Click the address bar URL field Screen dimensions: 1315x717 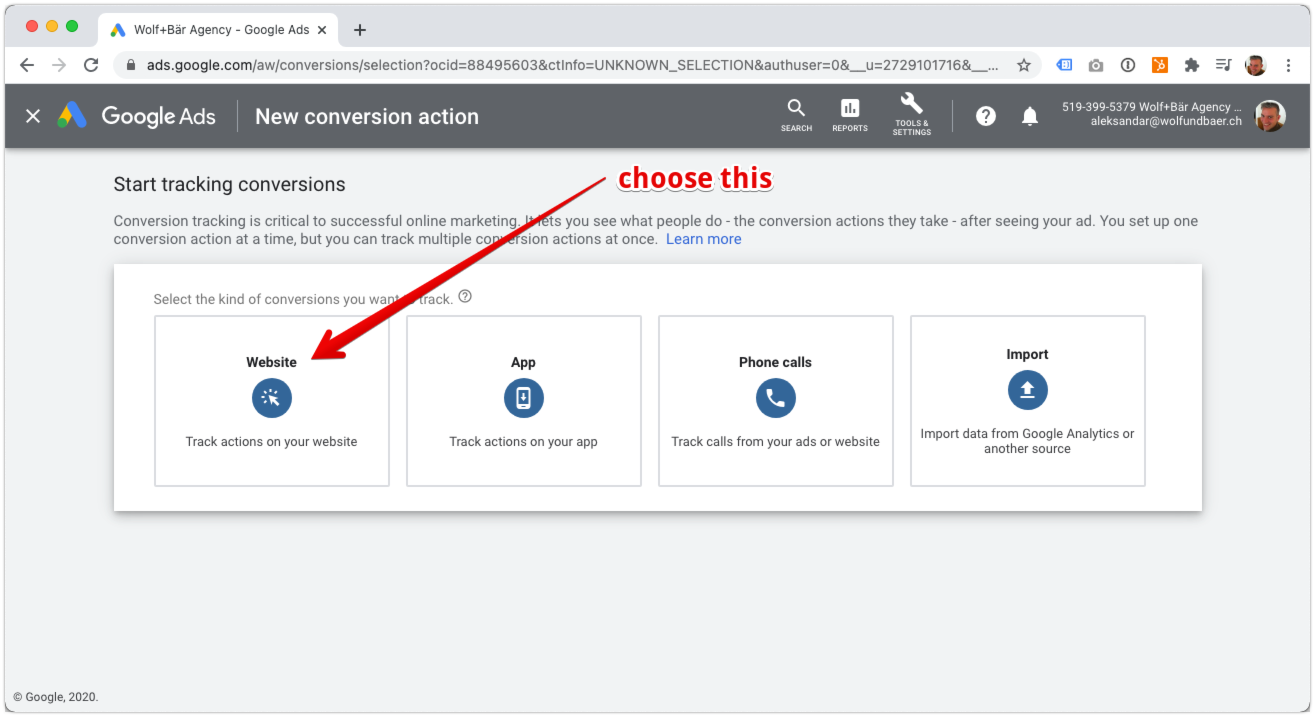click(560, 64)
